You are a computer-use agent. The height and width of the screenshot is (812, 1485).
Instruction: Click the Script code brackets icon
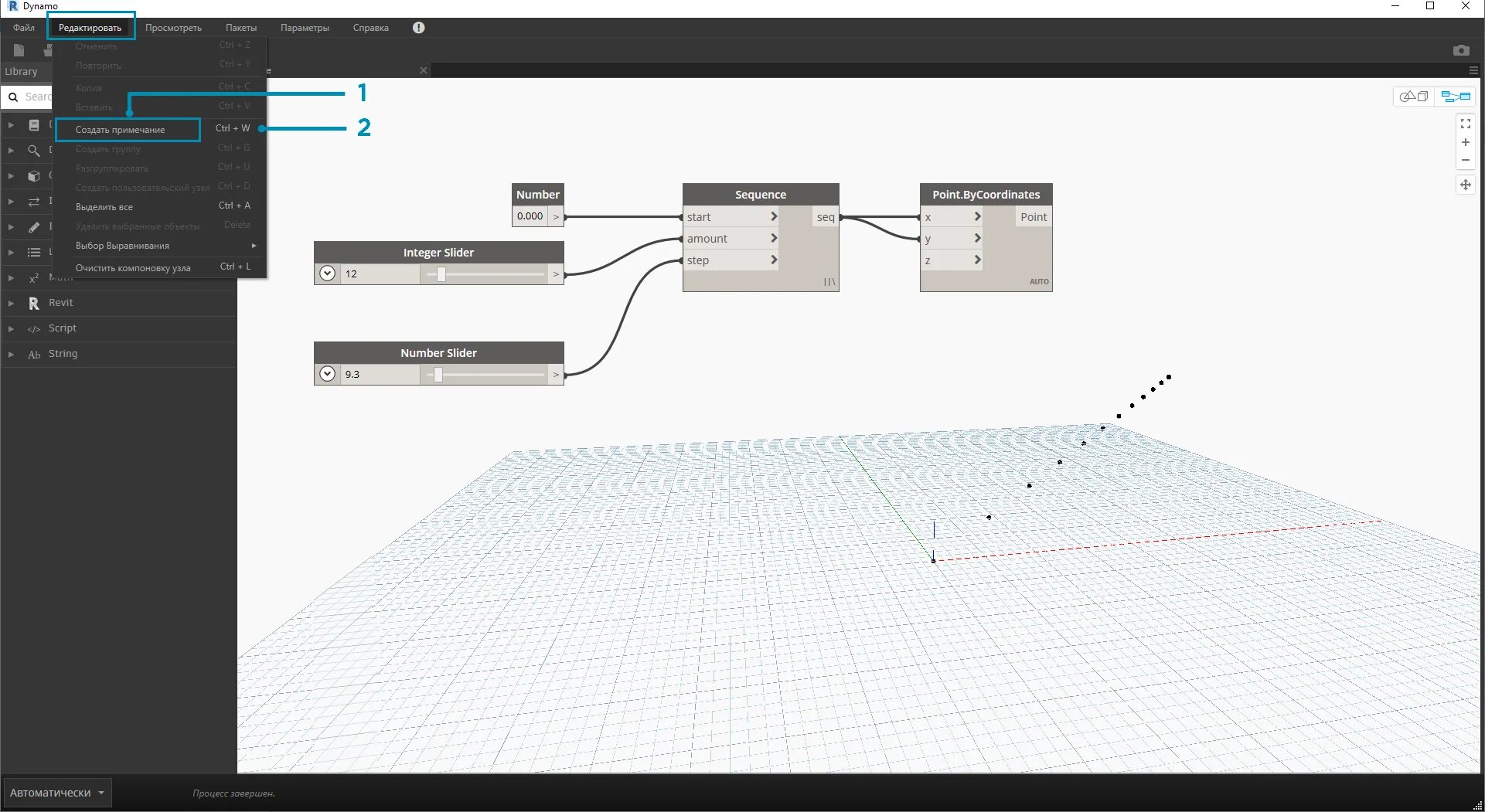tap(34, 329)
